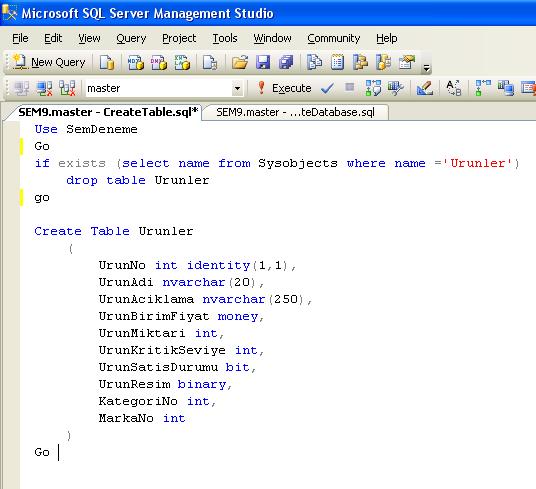Screen dimensions: 536x489
Task: Click the Parse checkmark icon
Action: coord(327,89)
